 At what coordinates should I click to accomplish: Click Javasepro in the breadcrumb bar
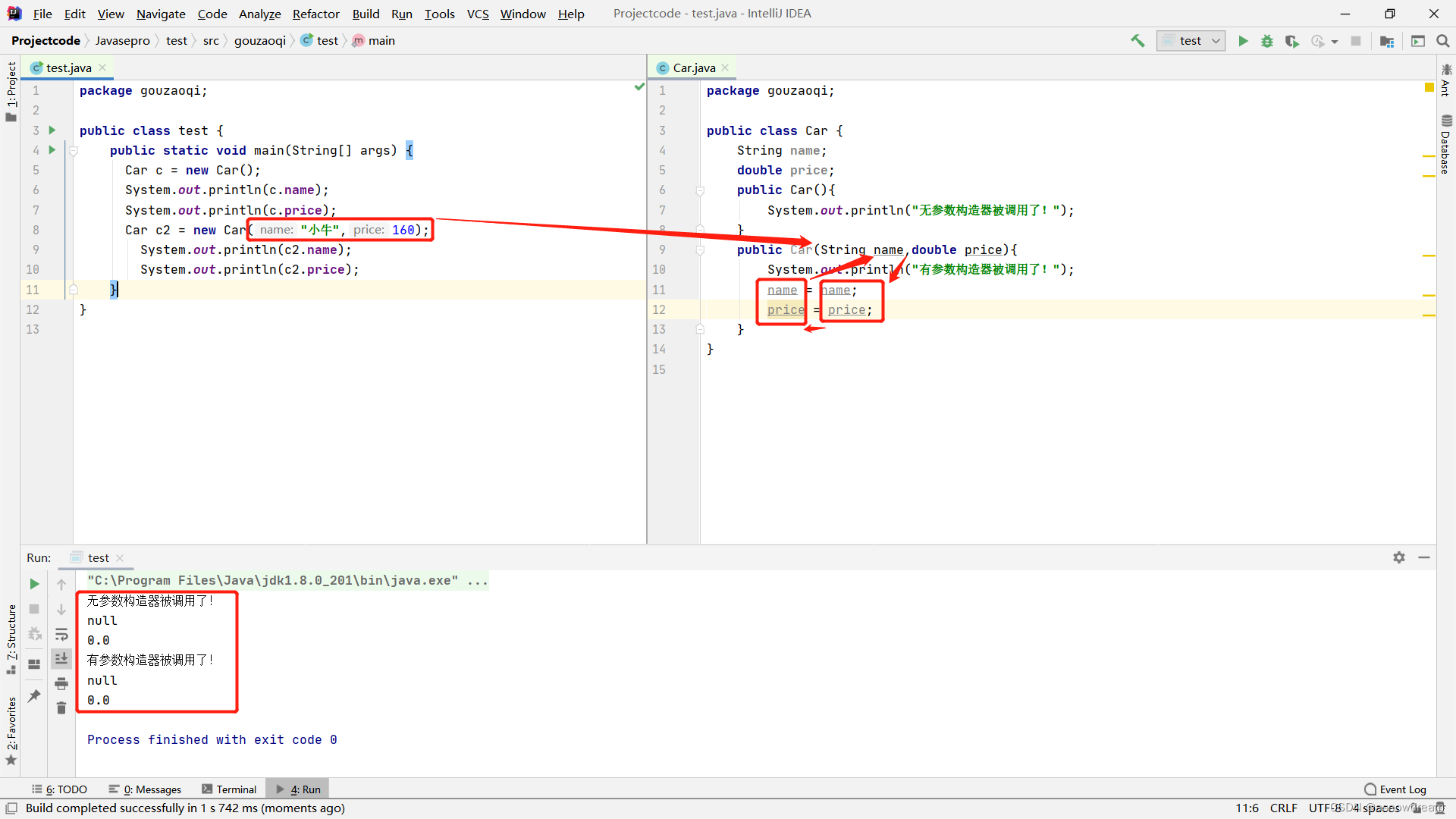(x=122, y=41)
